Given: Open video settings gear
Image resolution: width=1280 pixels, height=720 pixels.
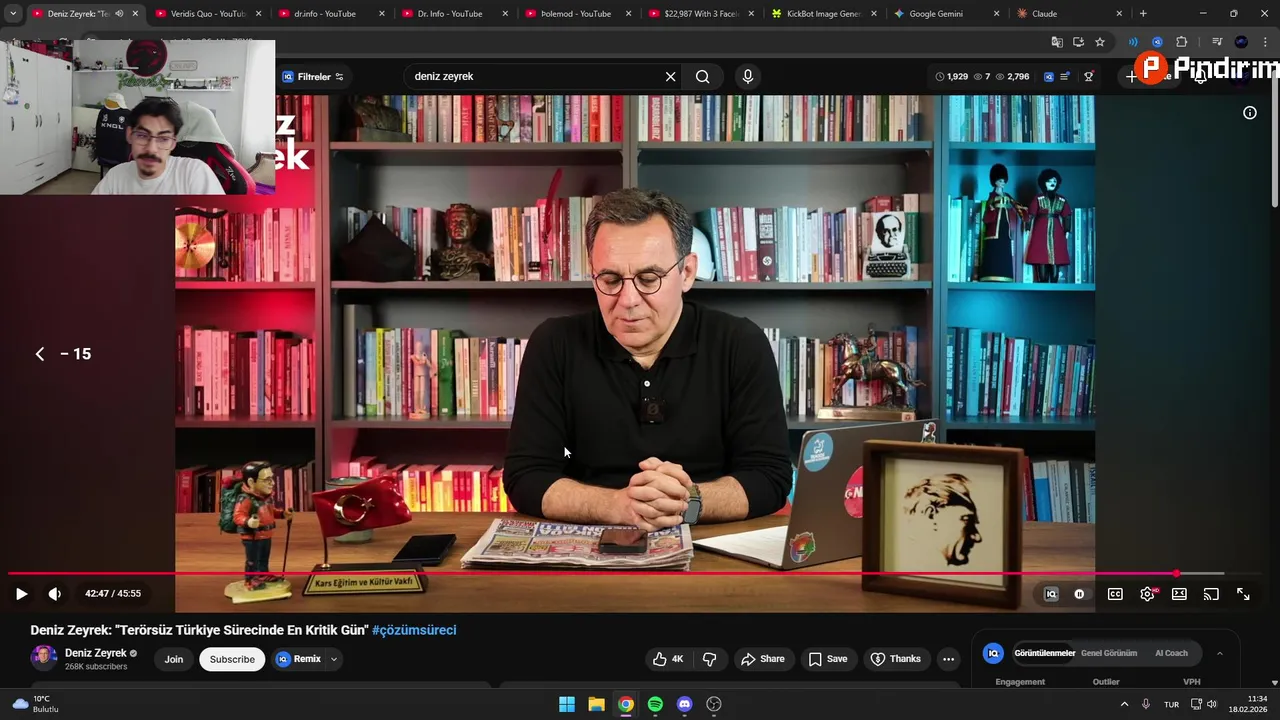Looking at the screenshot, I should (x=1147, y=594).
